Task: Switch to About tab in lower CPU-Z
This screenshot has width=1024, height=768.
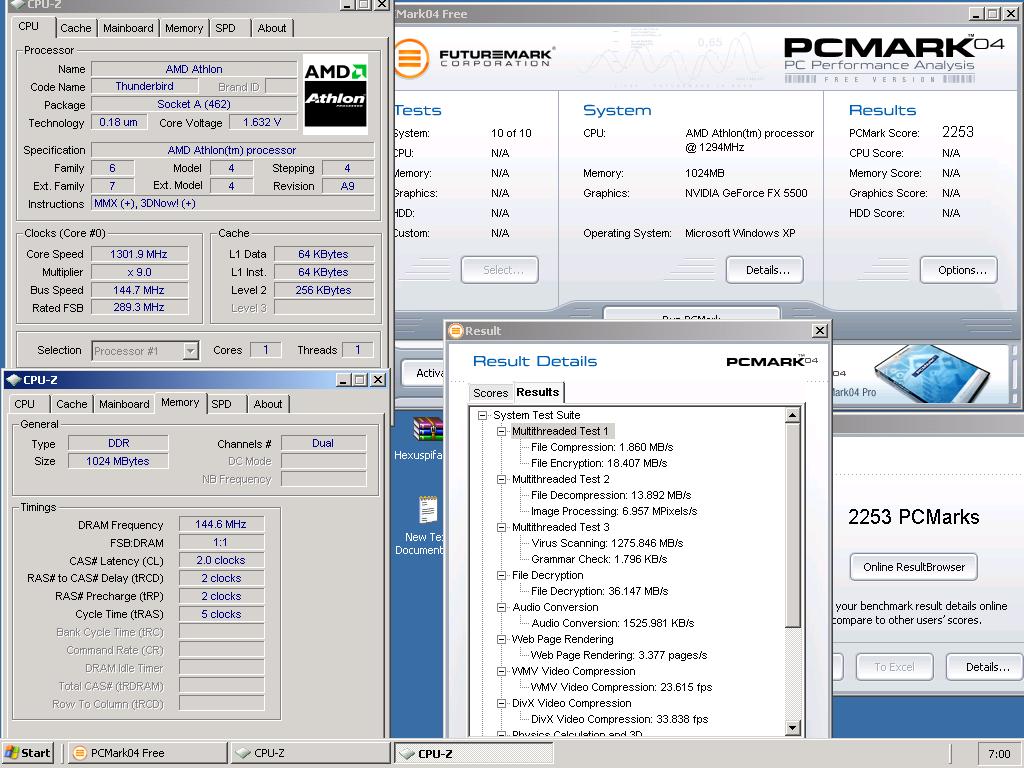Action: [x=268, y=404]
